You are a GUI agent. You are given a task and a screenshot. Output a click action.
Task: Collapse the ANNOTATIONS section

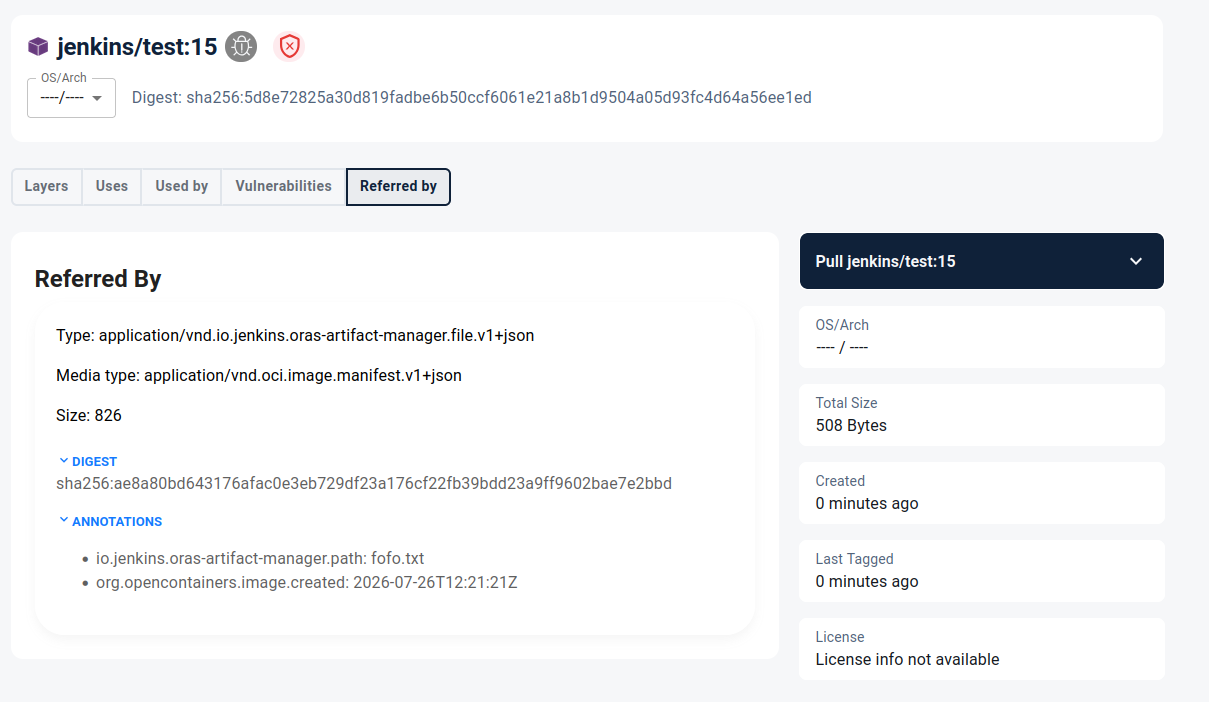tap(110, 521)
